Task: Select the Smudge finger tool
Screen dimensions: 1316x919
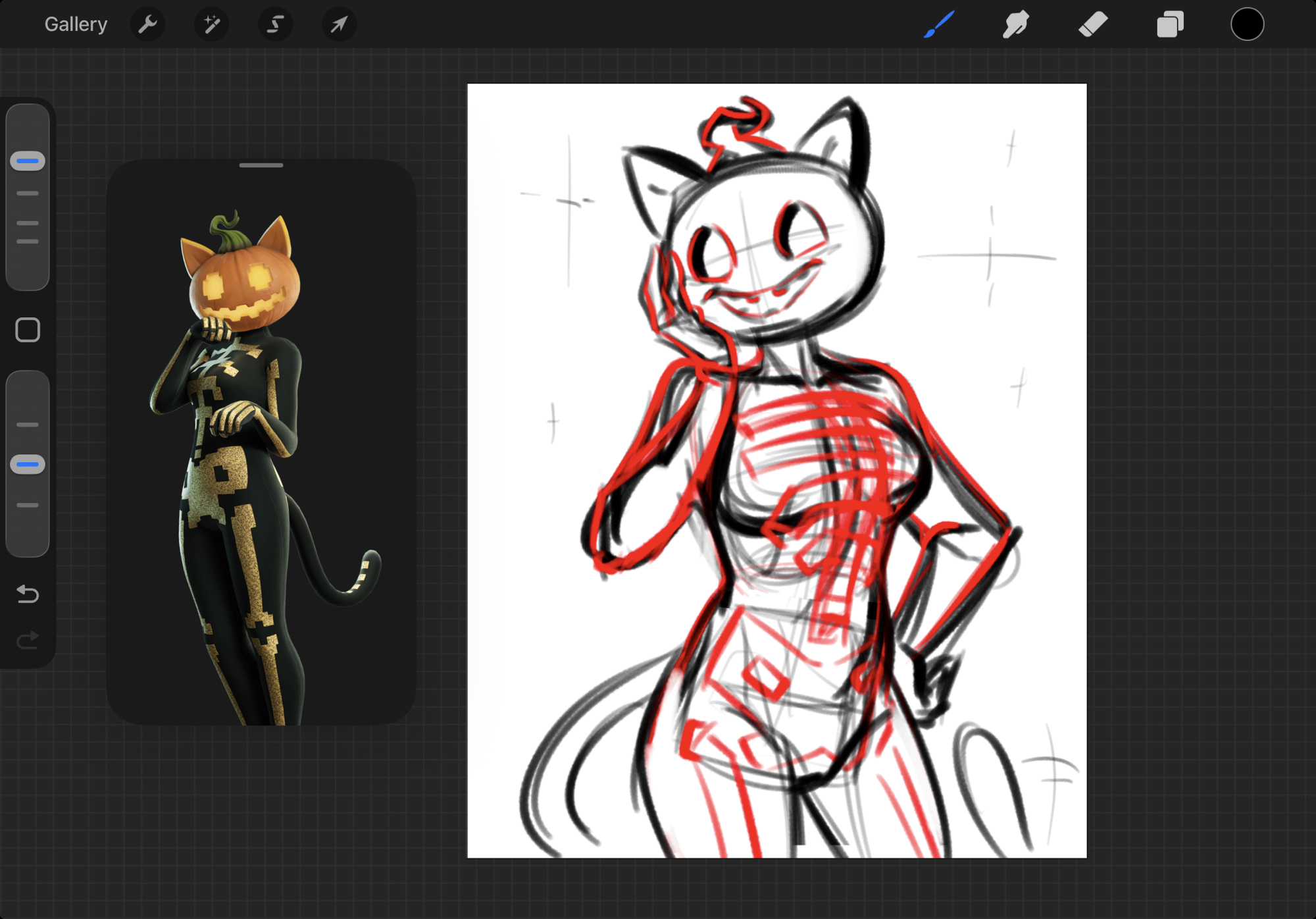Action: coord(1015,25)
